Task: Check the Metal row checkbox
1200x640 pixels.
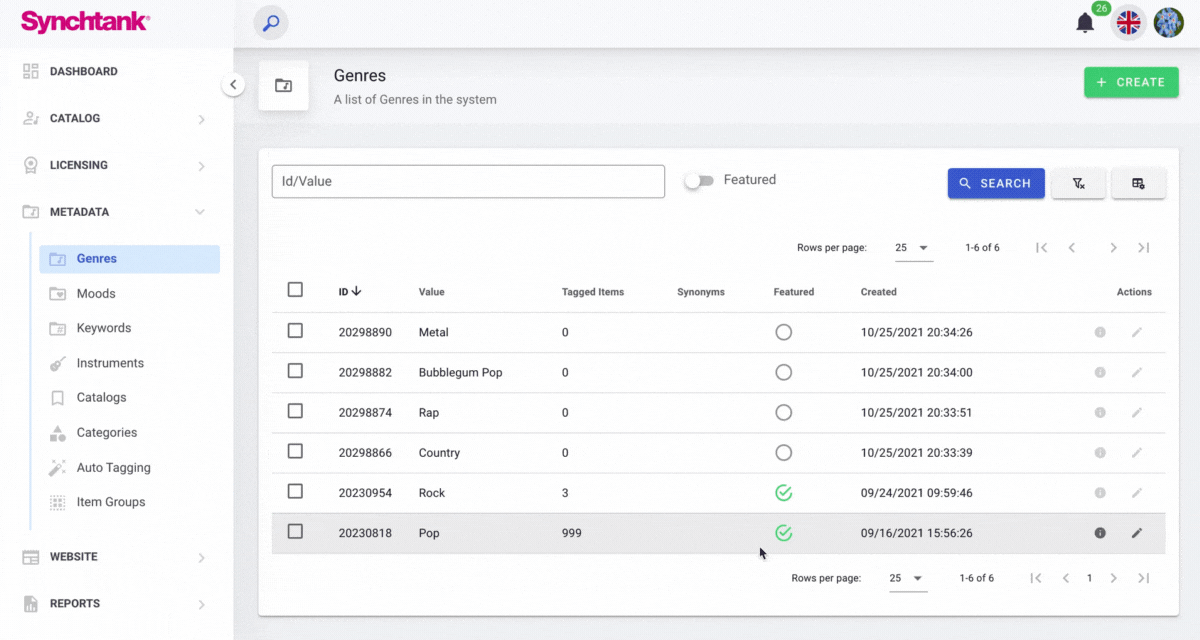Action: coord(295,331)
